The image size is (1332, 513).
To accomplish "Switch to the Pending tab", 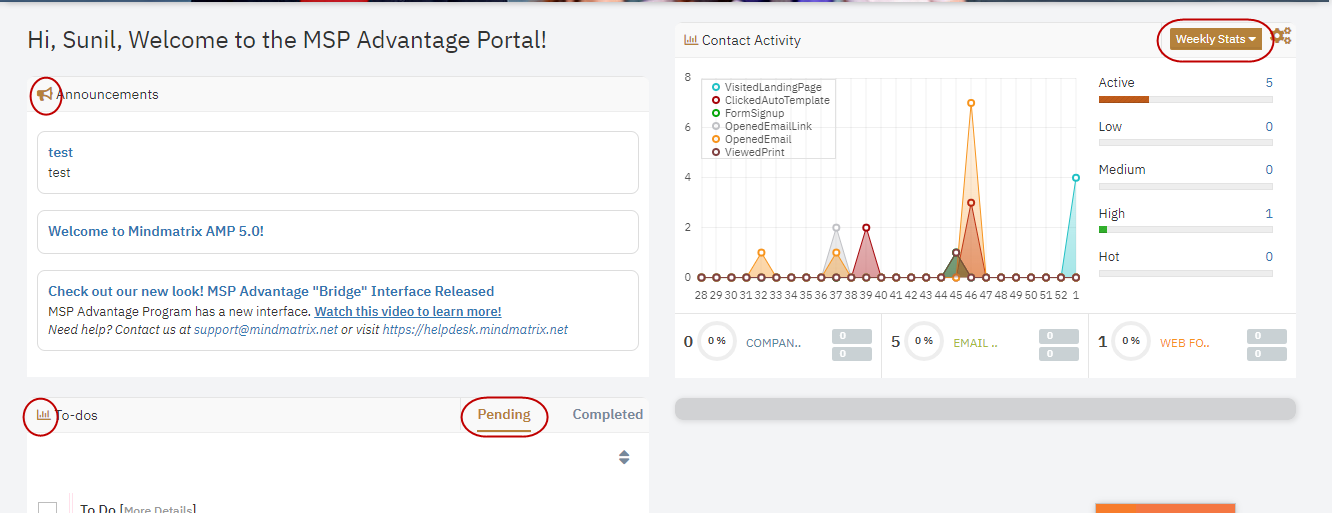I will pyautogui.click(x=504, y=414).
